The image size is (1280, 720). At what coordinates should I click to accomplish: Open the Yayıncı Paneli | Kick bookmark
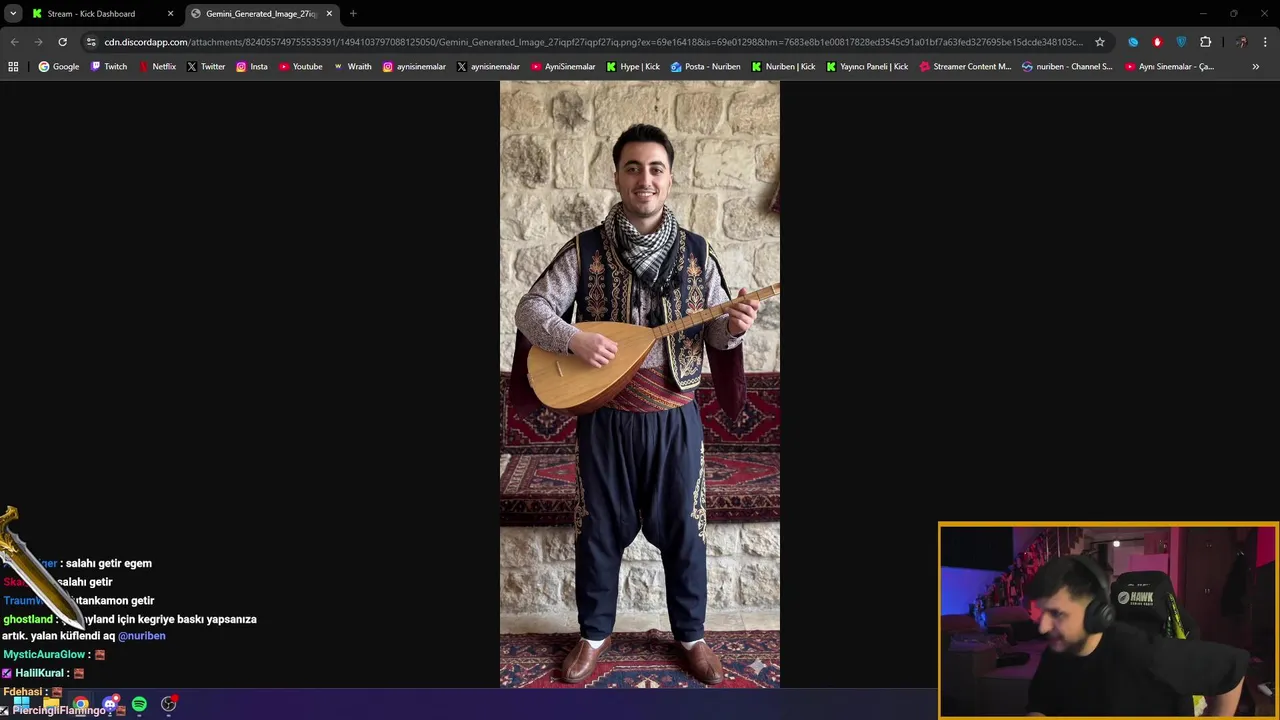click(x=867, y=67)
